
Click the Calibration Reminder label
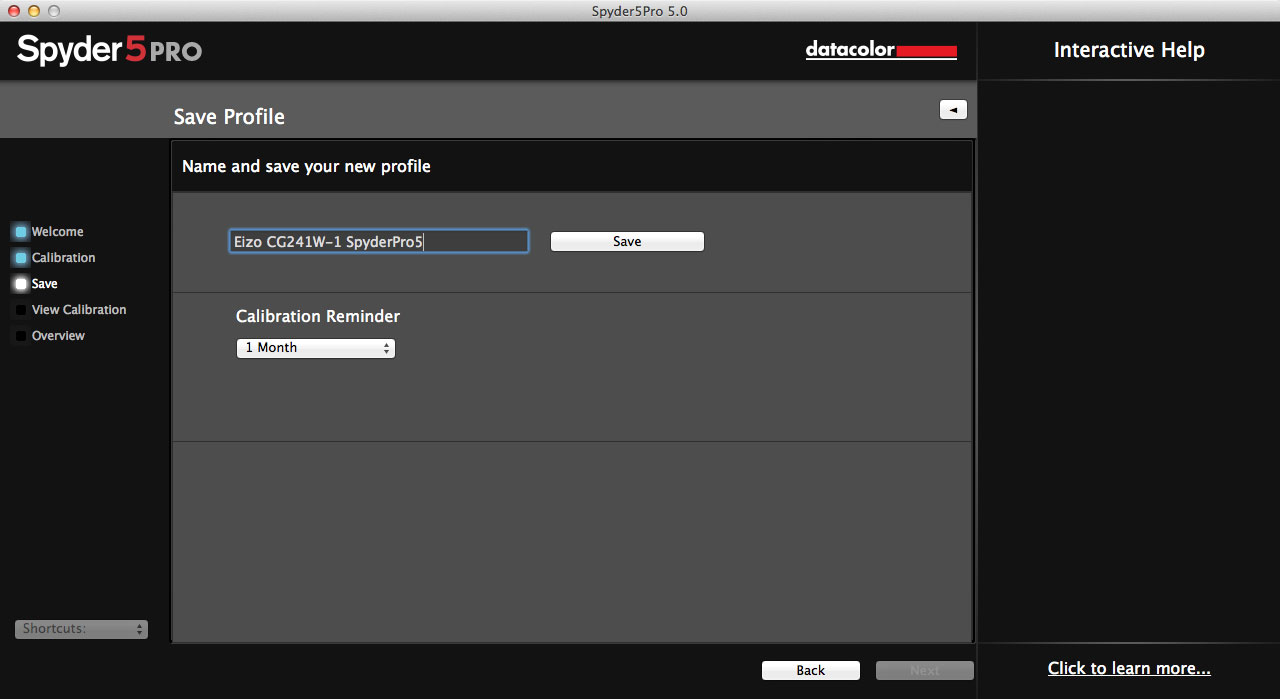coord(318,316)
